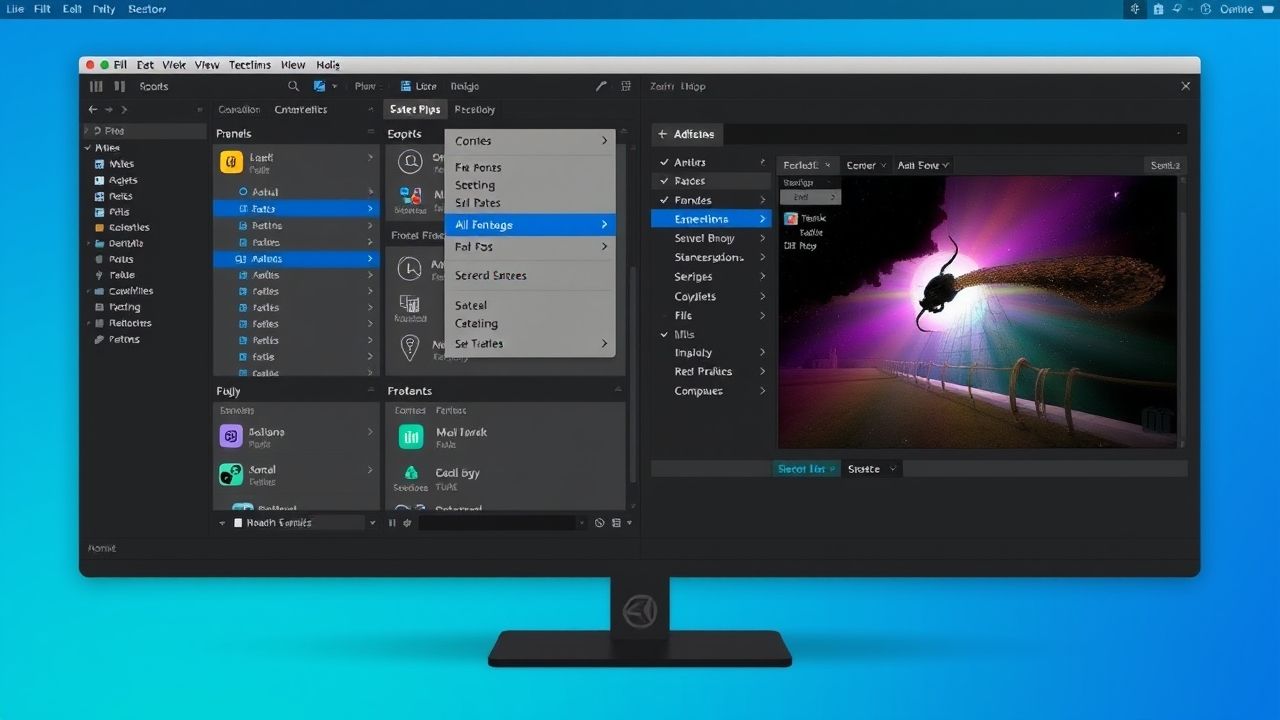
Task: Expand the Seivel Bnoy submenu arrow
Action: [762, 239]
